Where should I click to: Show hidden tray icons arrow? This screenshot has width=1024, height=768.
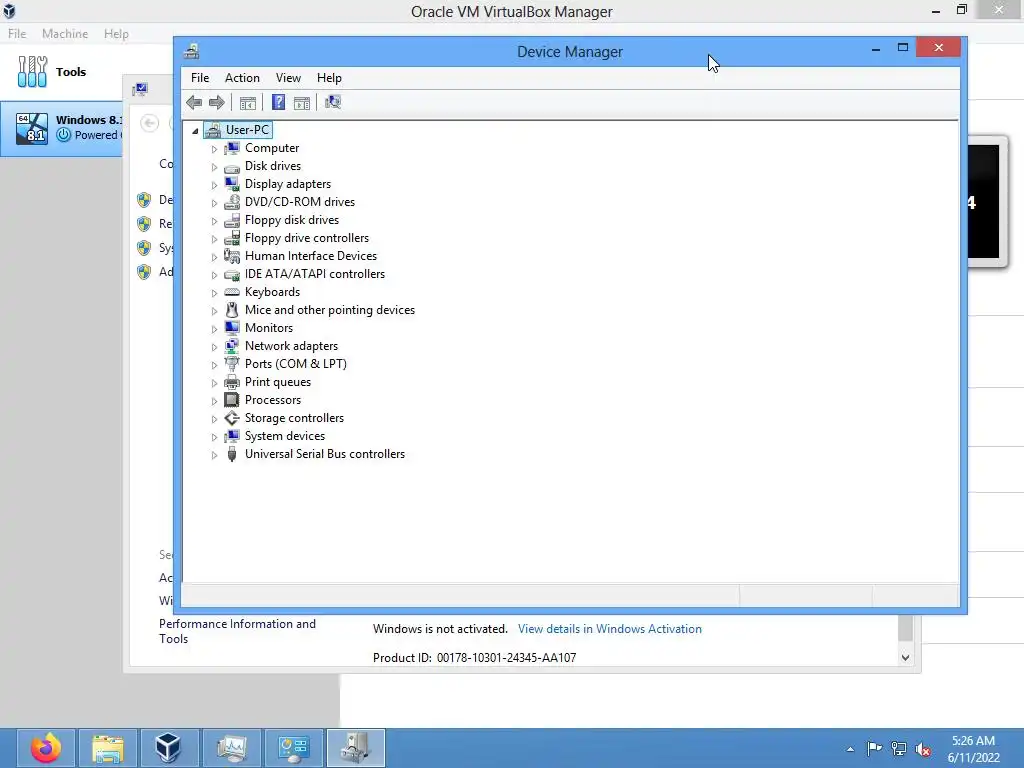click(x=850, y=749)
